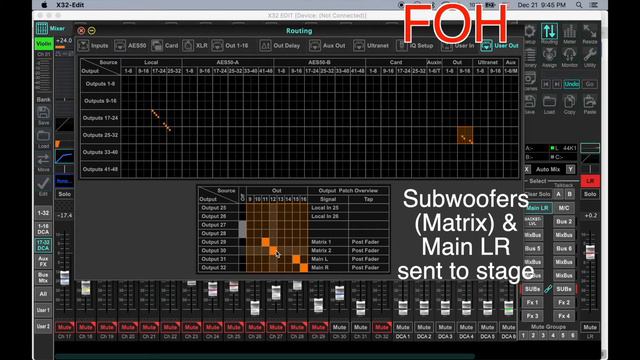Open the Aux Out routing tab

click(327, 46)
